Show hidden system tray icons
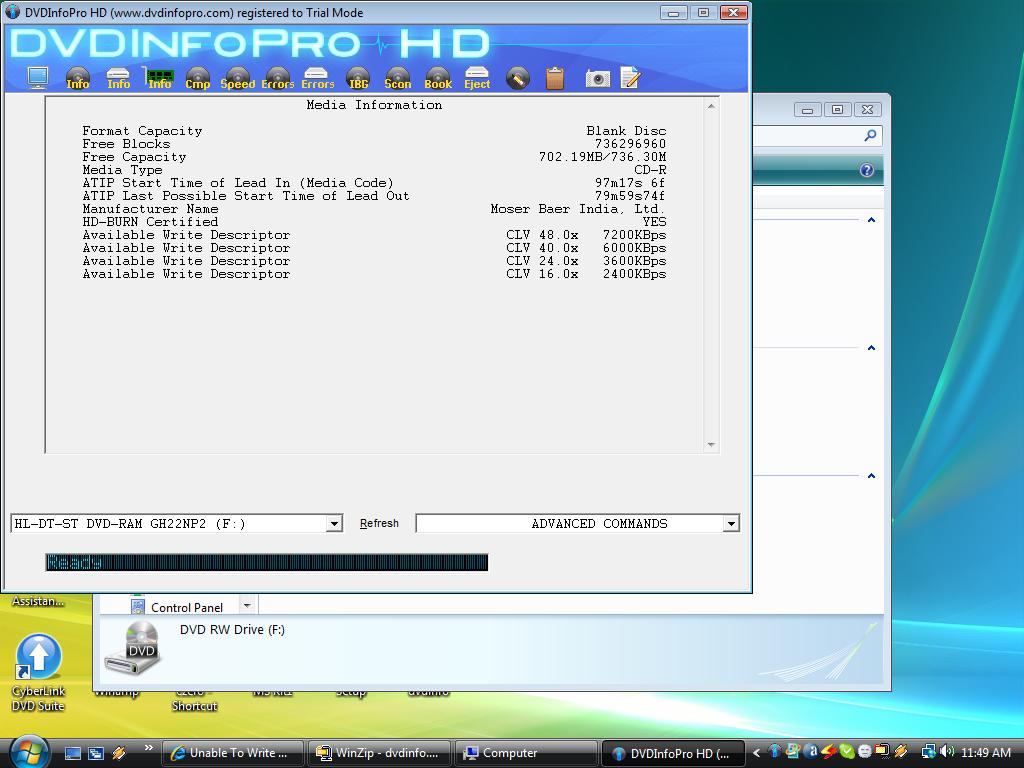This screenshot has height=768, width=1024. (x=756, y=753)
